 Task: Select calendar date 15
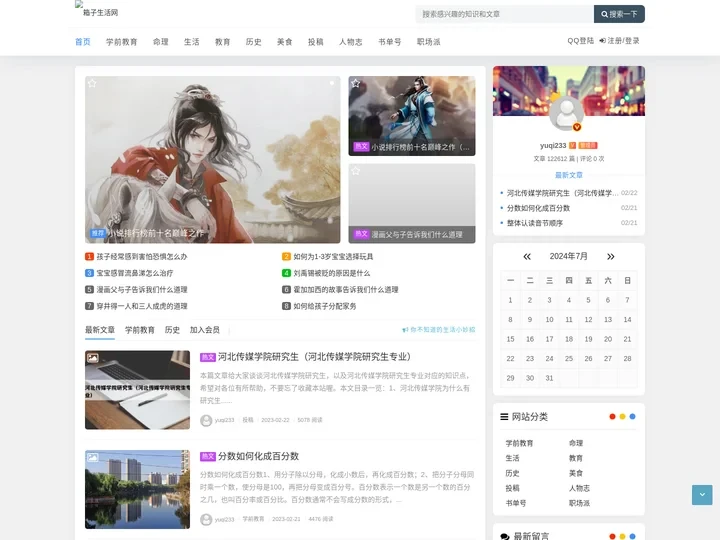click(510, 339)
